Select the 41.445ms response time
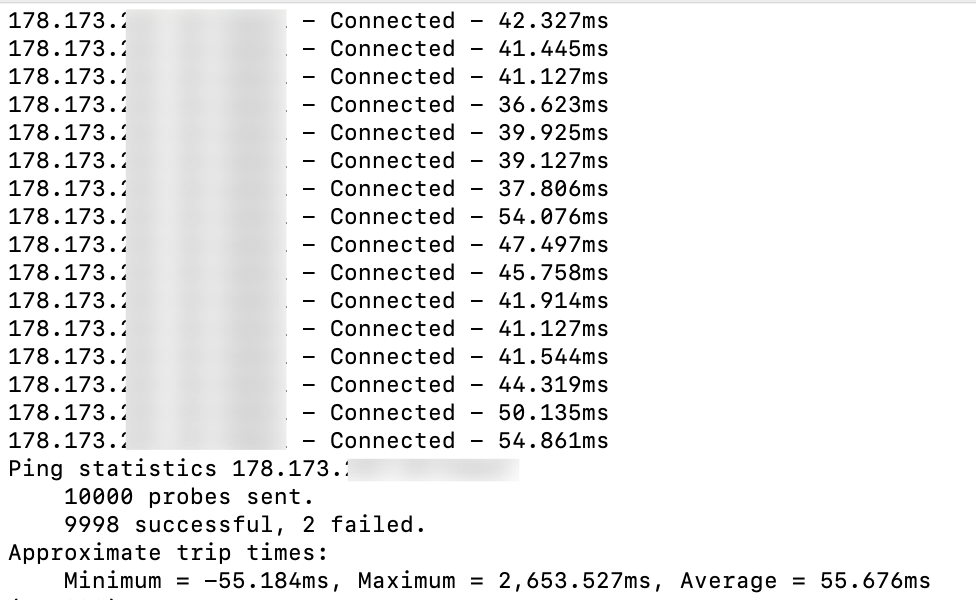This screenshot has height=600, width=976. tap(553, 48)
